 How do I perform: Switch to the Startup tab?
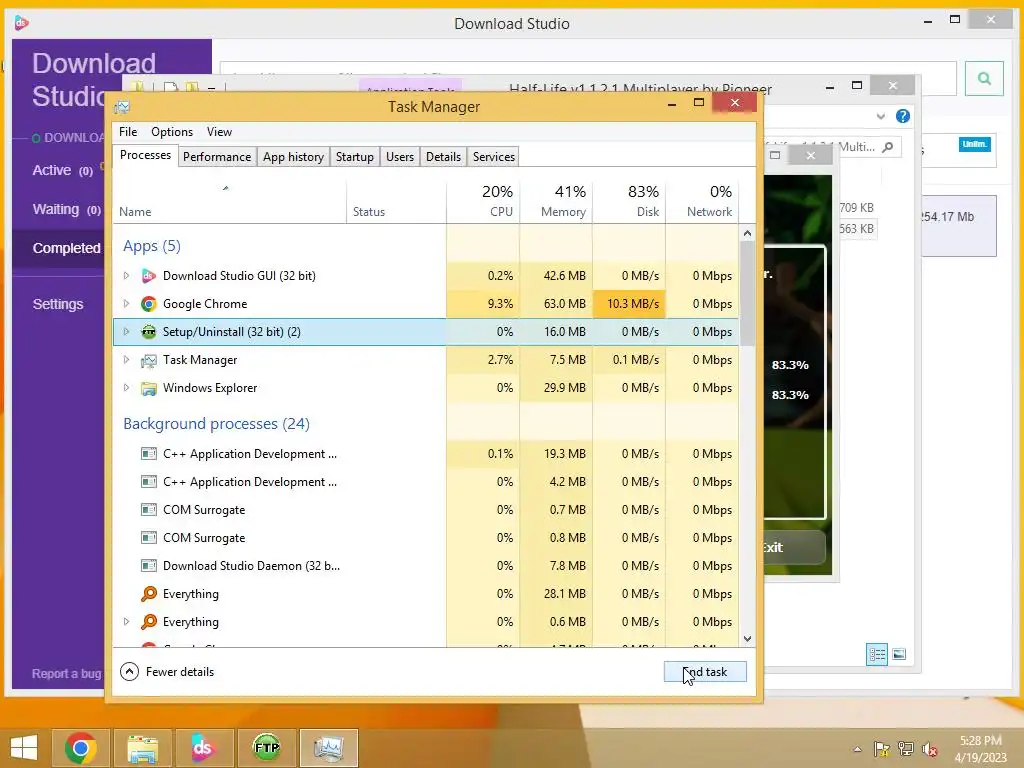pos(355,157)
